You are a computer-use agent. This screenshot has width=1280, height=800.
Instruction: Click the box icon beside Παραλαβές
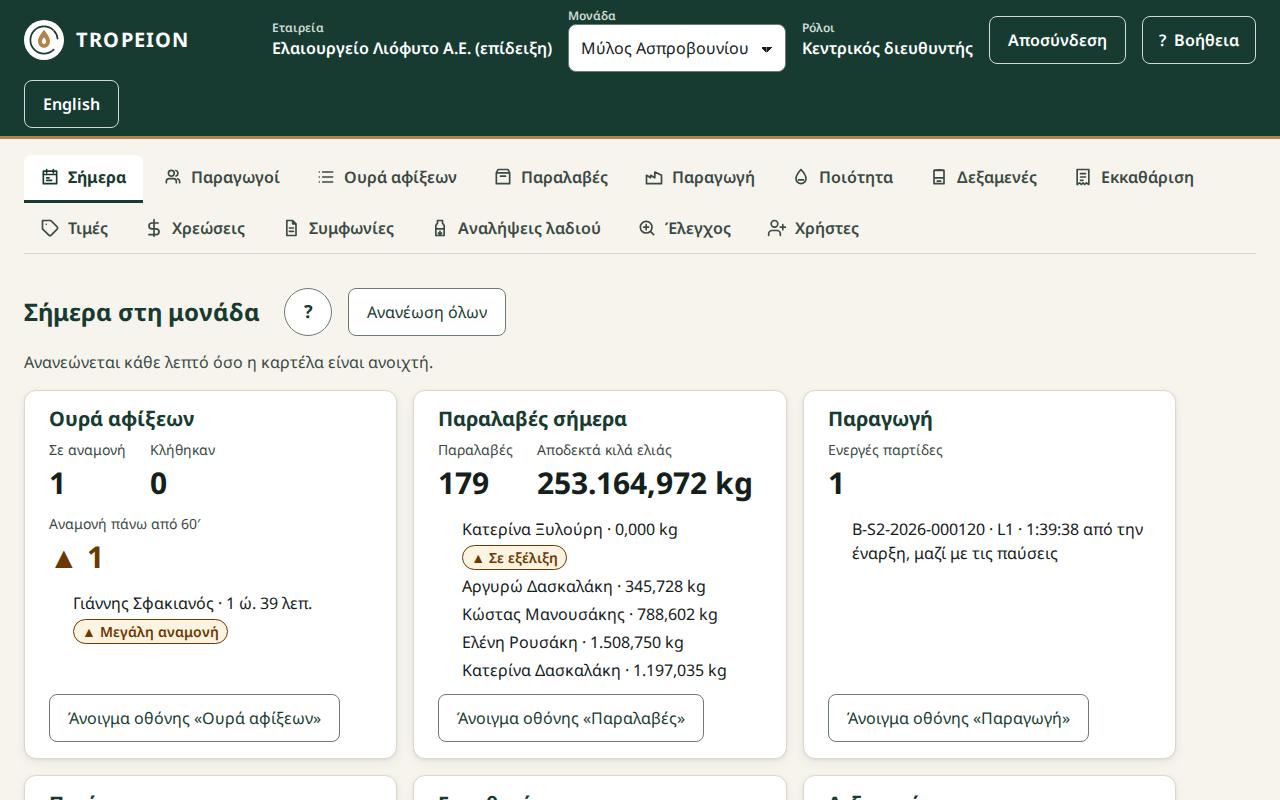[503, 177]
